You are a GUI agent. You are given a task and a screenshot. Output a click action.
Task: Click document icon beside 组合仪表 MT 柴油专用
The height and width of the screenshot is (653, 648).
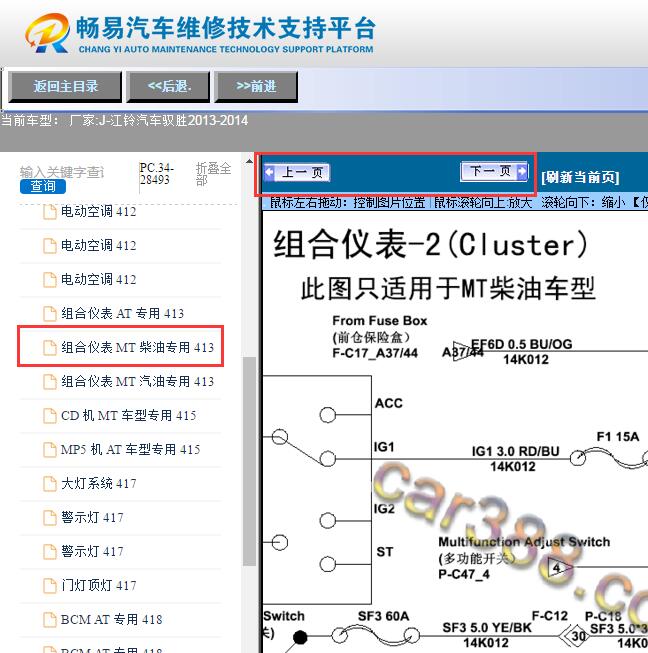[x=50, y=347]
